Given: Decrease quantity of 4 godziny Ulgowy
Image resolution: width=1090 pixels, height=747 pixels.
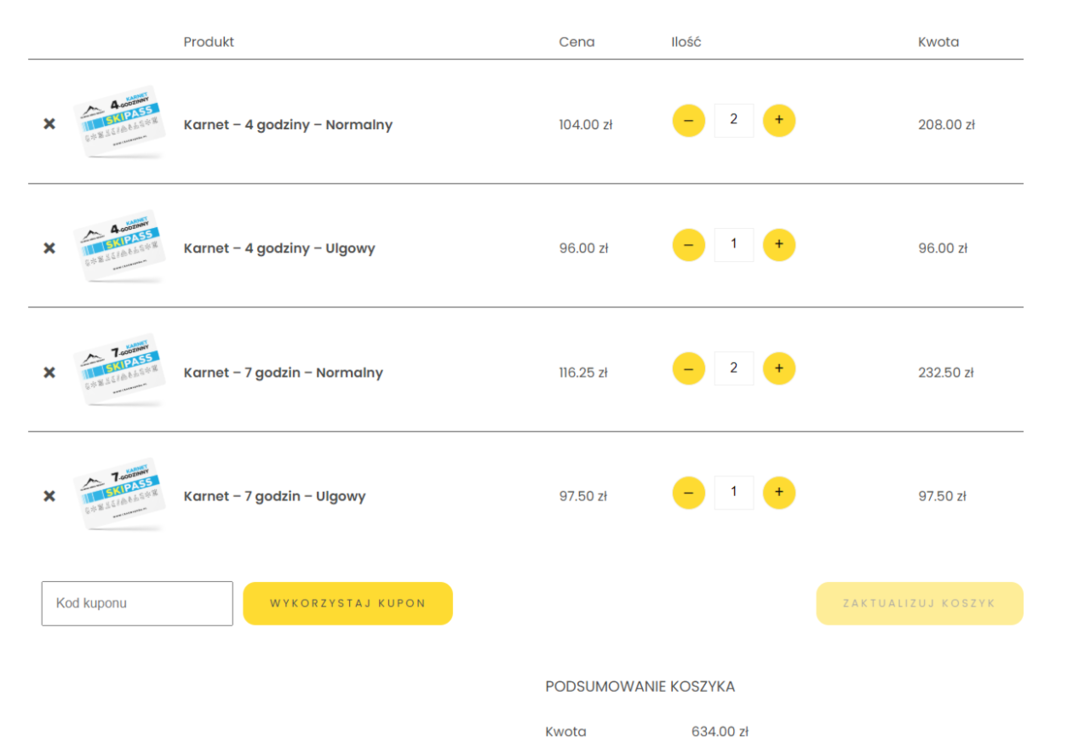Looking at the screenshot, I should pyautogui.click(x=689, y=245).
